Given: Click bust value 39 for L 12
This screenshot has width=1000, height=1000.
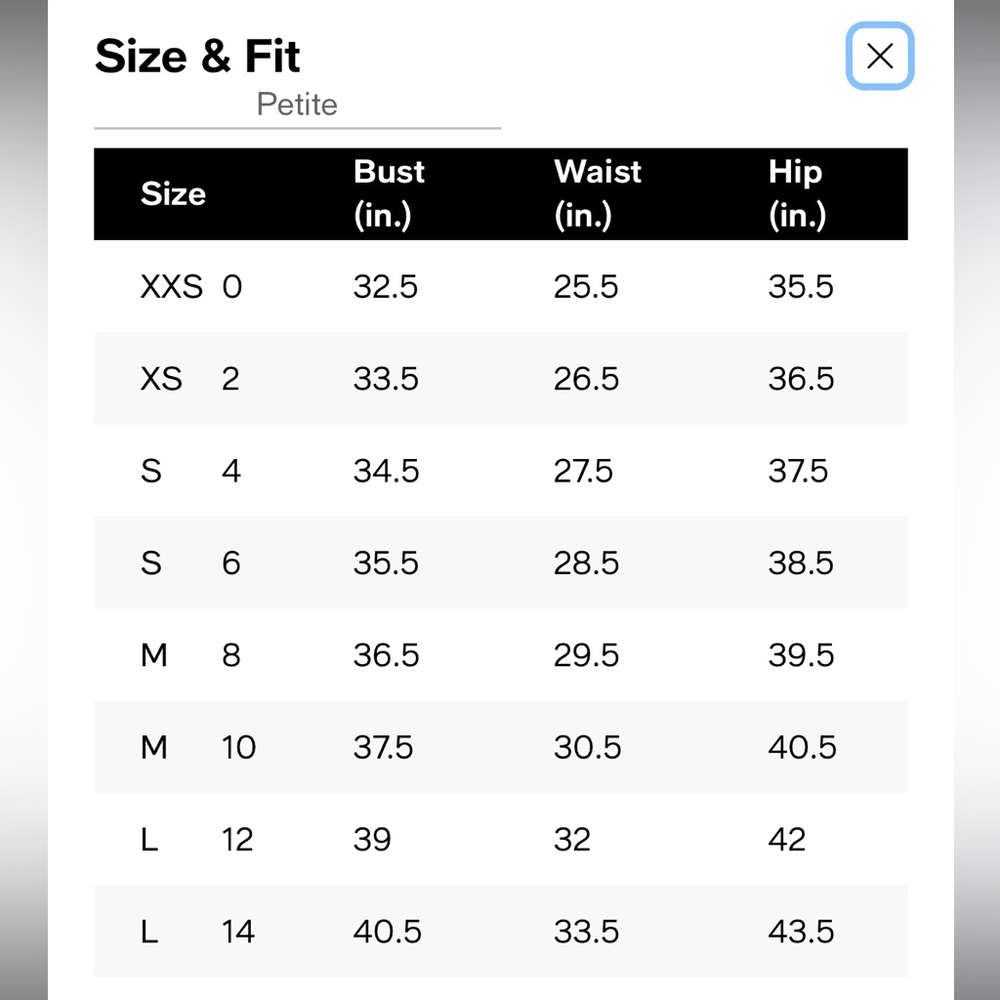Looking at the screenshot, I should (372, 839).
